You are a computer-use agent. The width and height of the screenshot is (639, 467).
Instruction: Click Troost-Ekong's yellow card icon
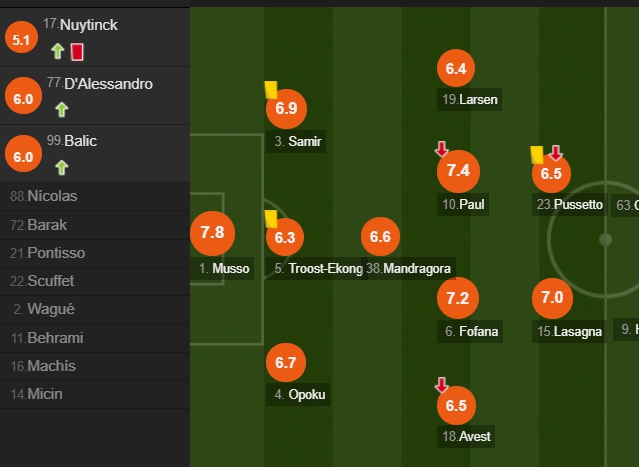(x=271, y=219)
